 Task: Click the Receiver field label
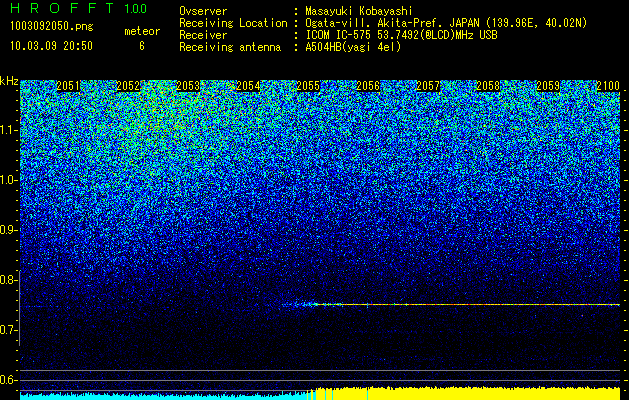point(203,35)
